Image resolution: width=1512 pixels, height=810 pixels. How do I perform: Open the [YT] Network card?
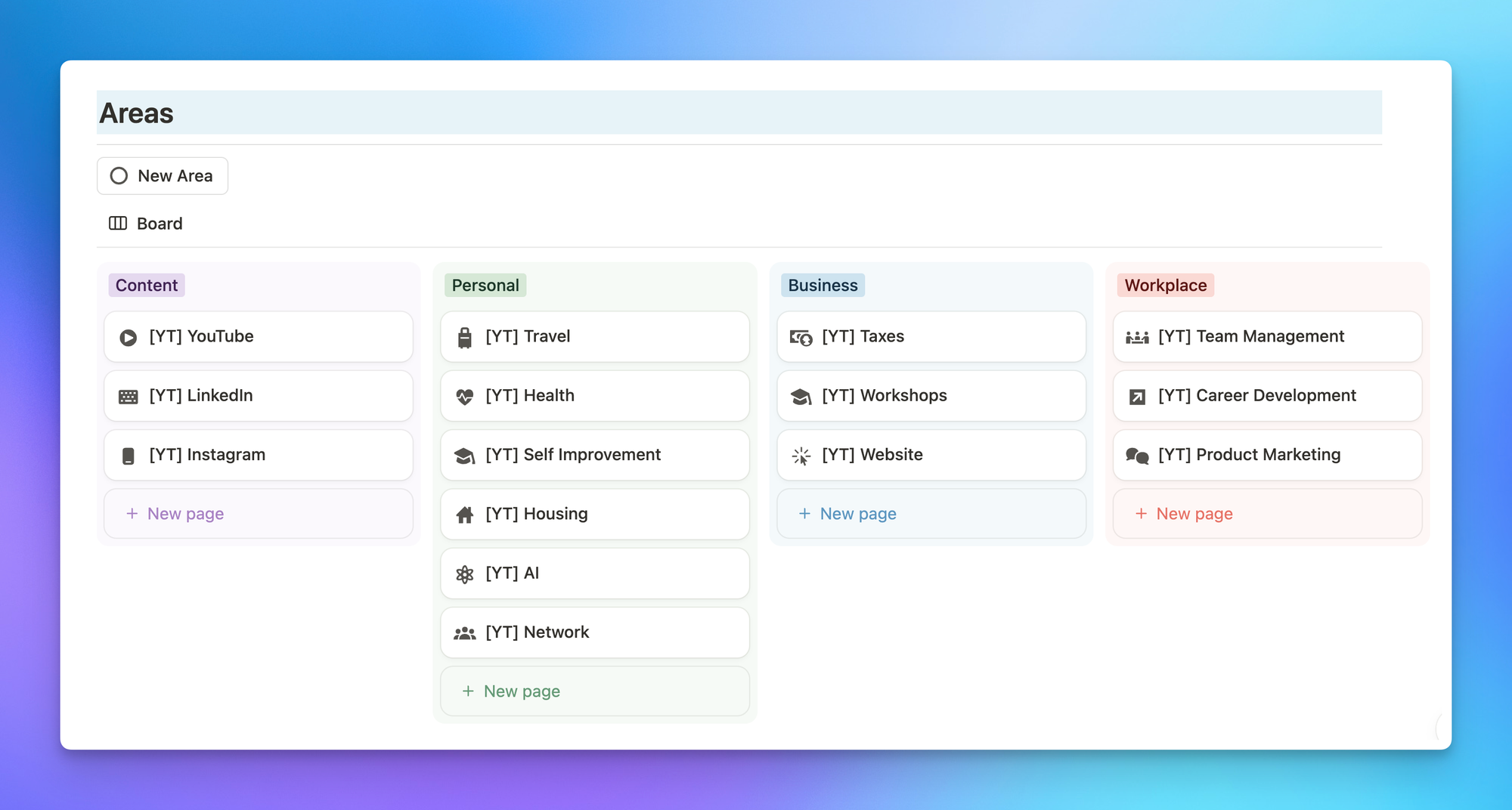595,632
